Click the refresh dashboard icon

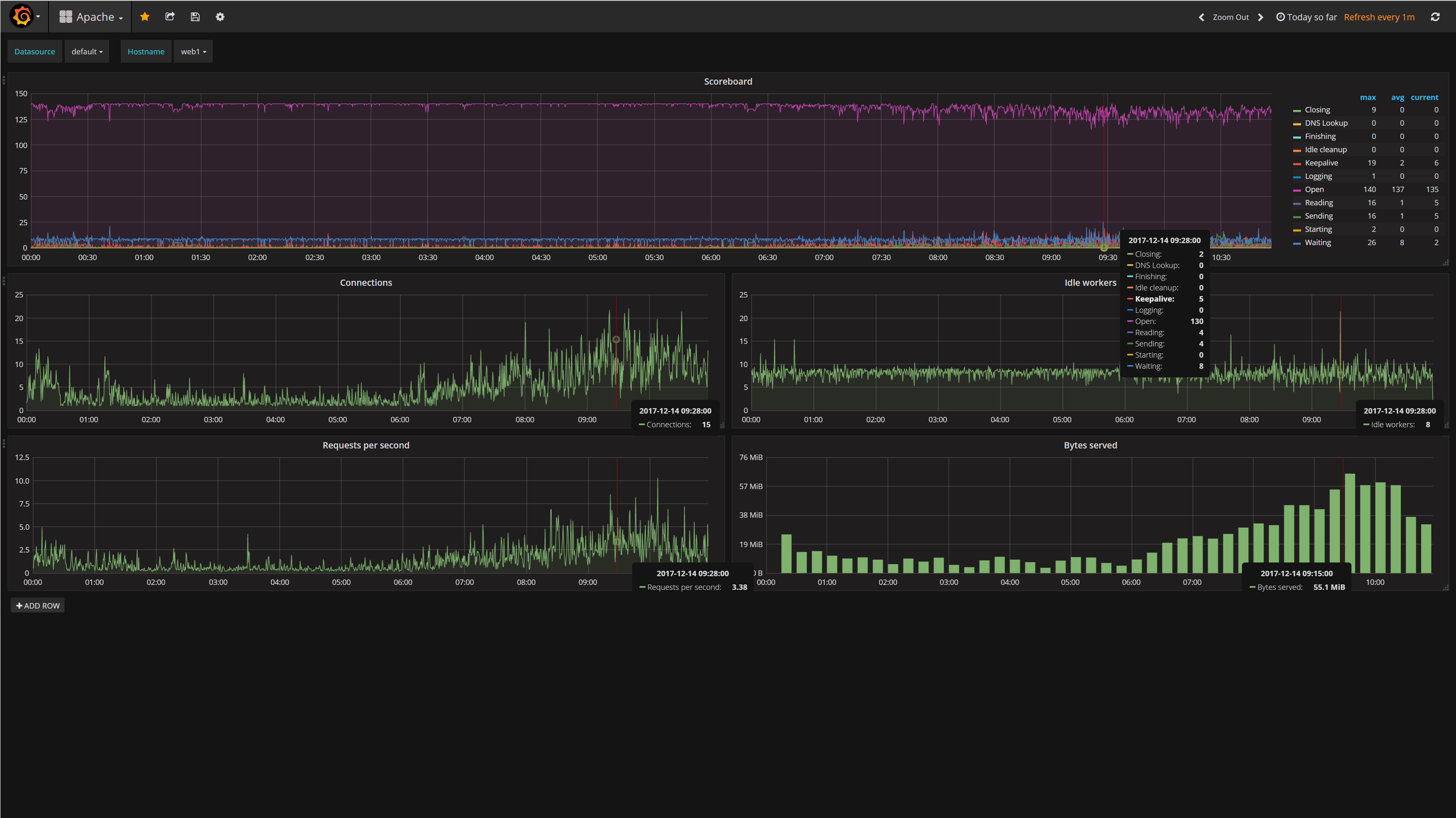point(1434,17)
